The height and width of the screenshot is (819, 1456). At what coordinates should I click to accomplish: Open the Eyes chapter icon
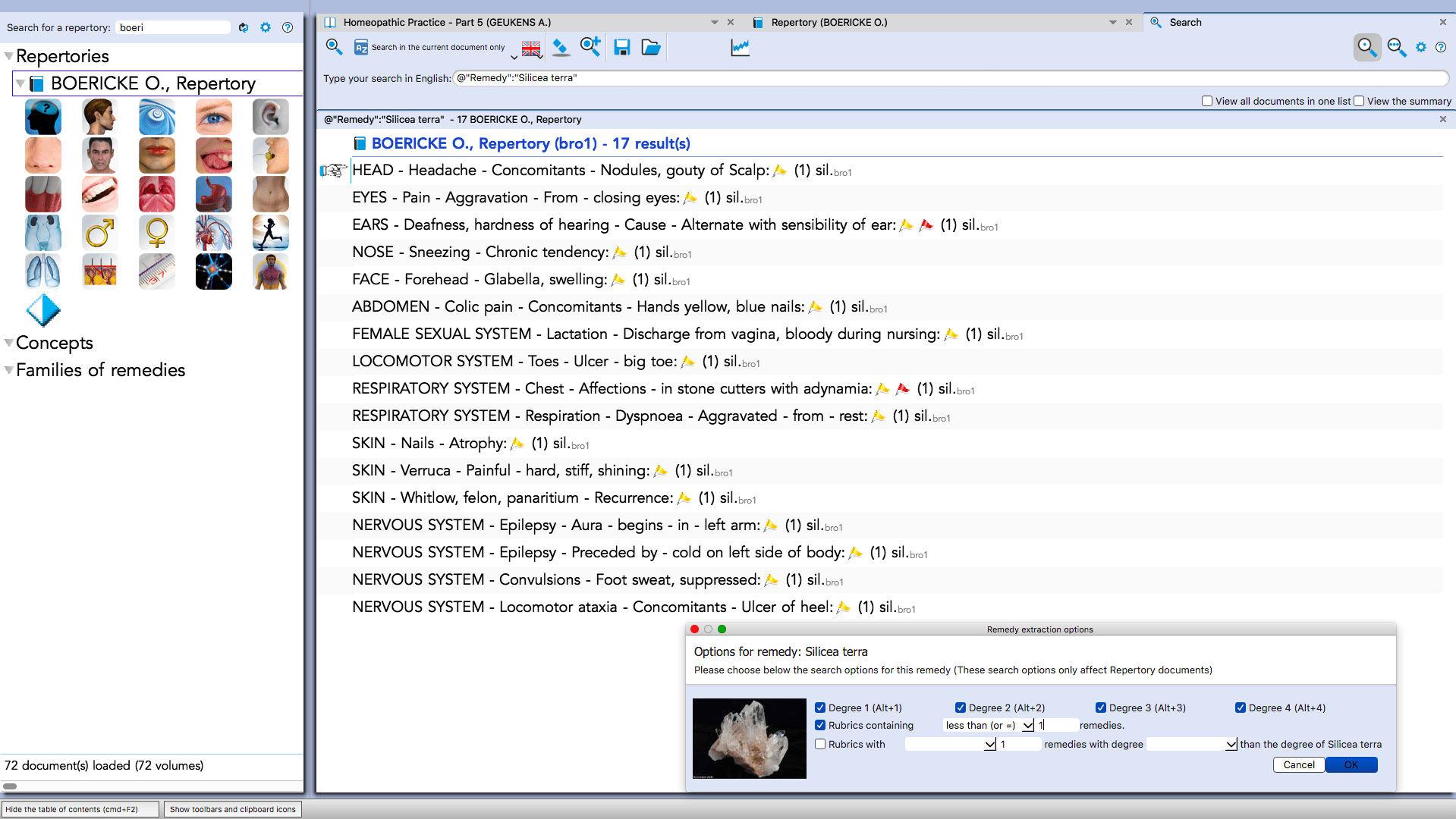(x=214, y=117)
